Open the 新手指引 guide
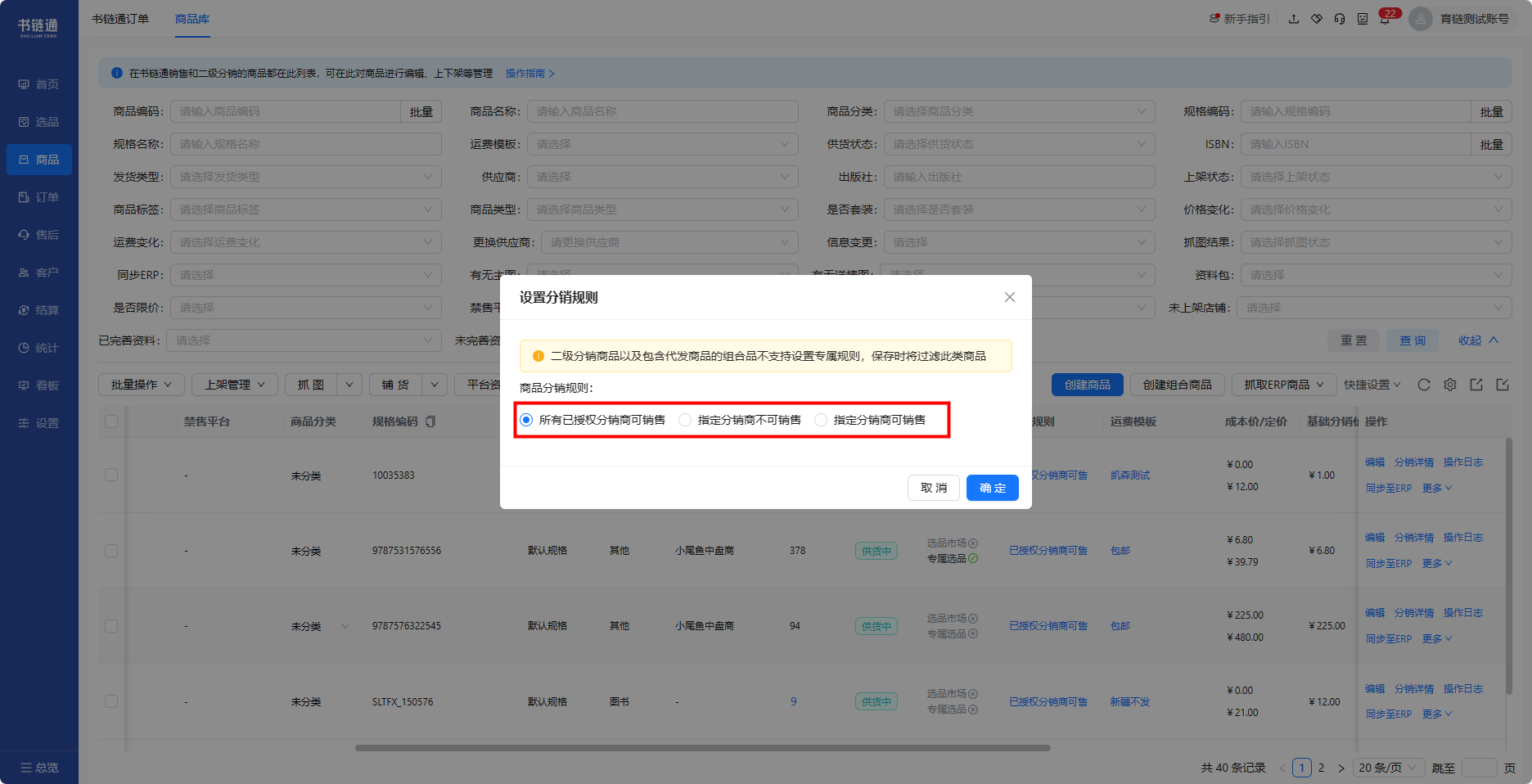 pyautogui.click(x=1239, y=19)
